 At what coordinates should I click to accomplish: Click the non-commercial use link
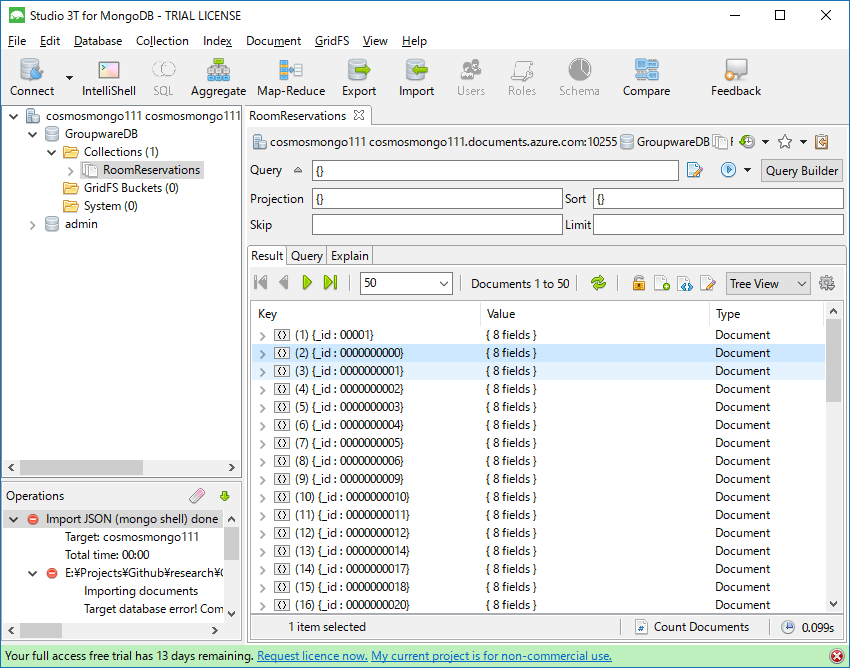pyautogui.click(x=491, y=656)
